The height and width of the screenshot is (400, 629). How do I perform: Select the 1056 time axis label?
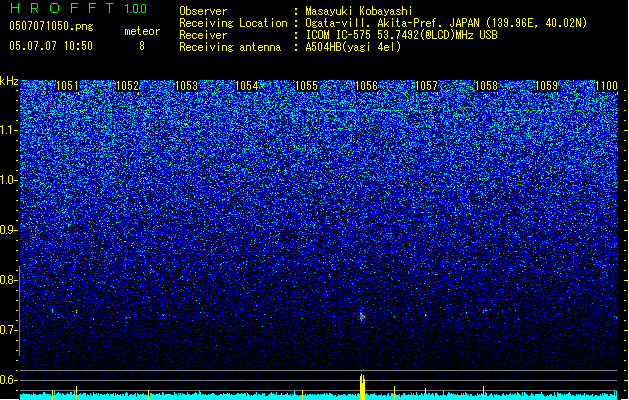point(367,86)
